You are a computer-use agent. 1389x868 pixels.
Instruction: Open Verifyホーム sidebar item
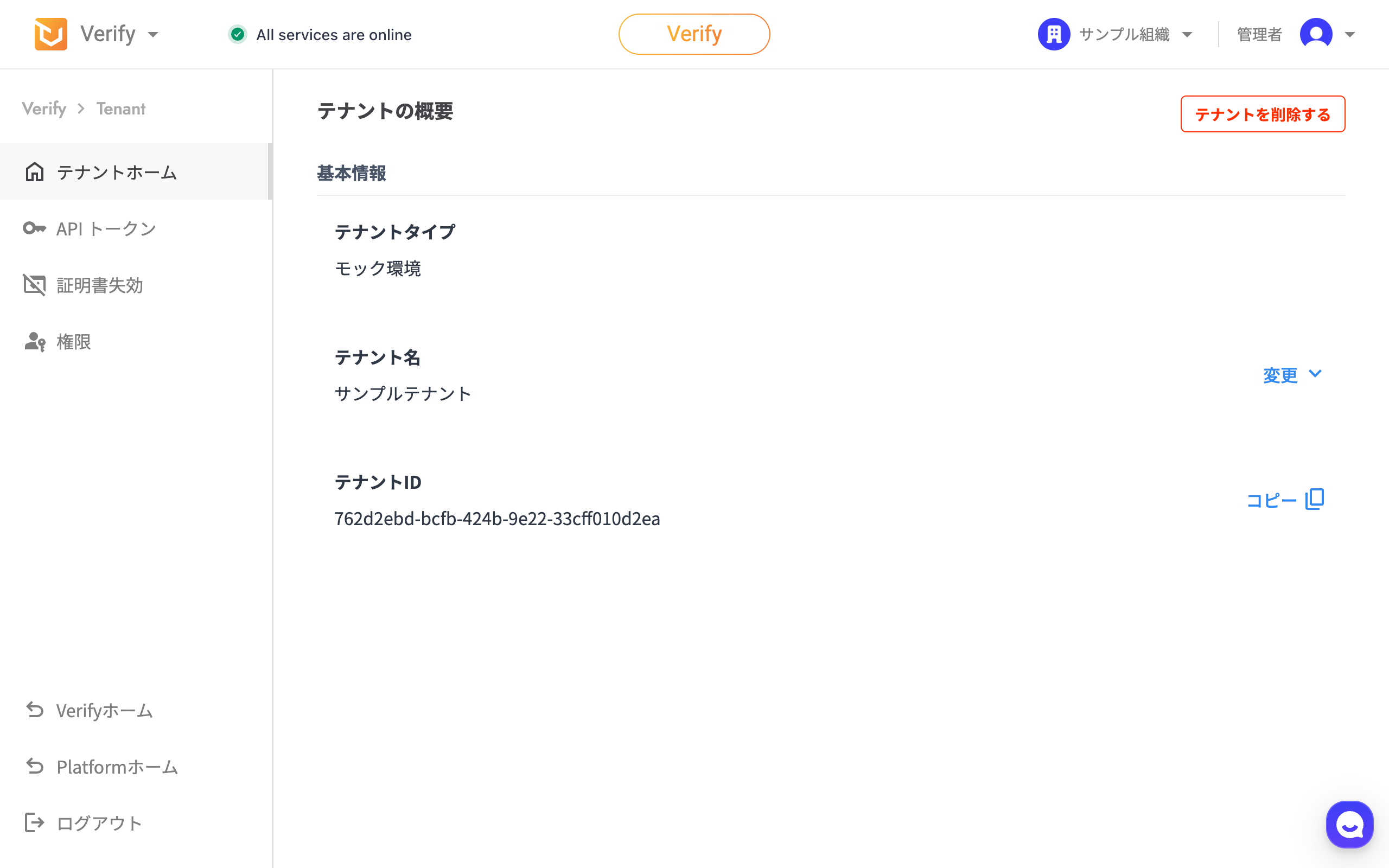[x=105, y=711]
